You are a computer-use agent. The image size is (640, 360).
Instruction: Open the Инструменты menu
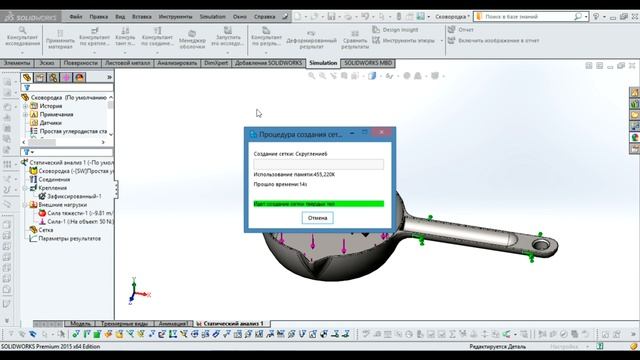coord(176,17)
